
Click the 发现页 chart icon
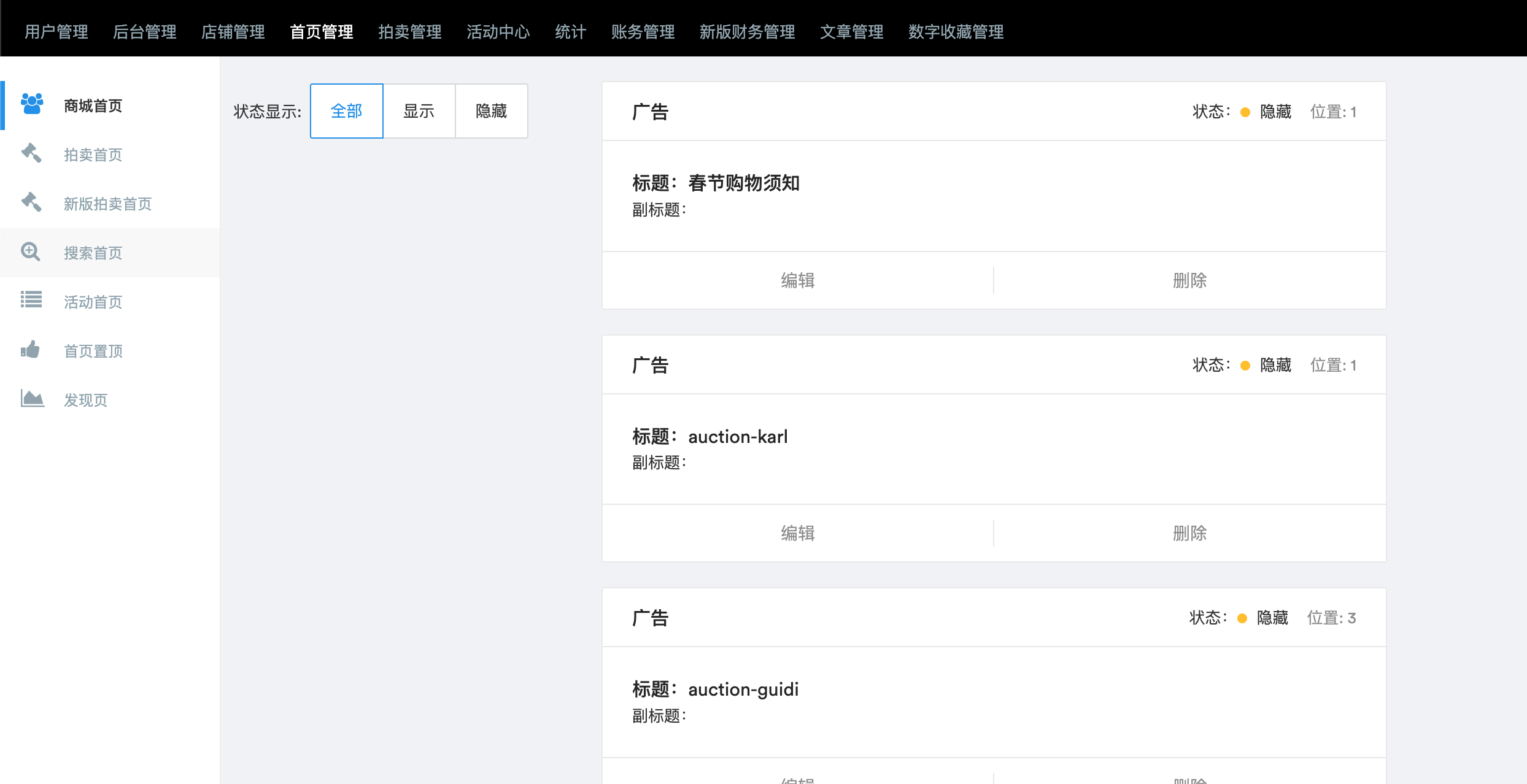pos(32,399)
